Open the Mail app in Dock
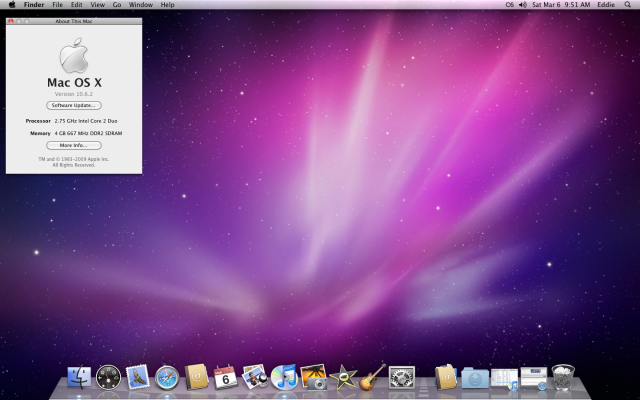Screen dimensions: 640x400 tap(138, 377)
